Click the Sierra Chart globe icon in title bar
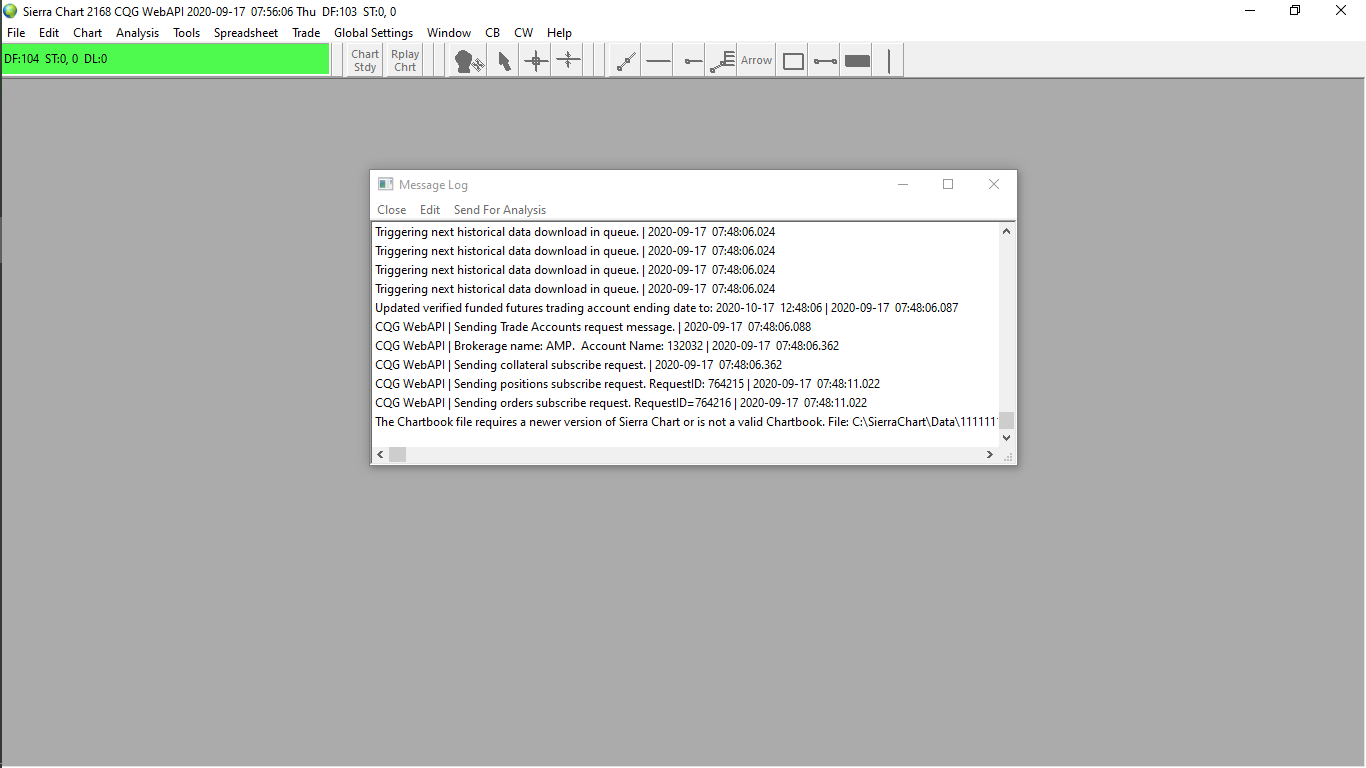The width and height of the screenshot is (1366, 768). pos(10,11)
